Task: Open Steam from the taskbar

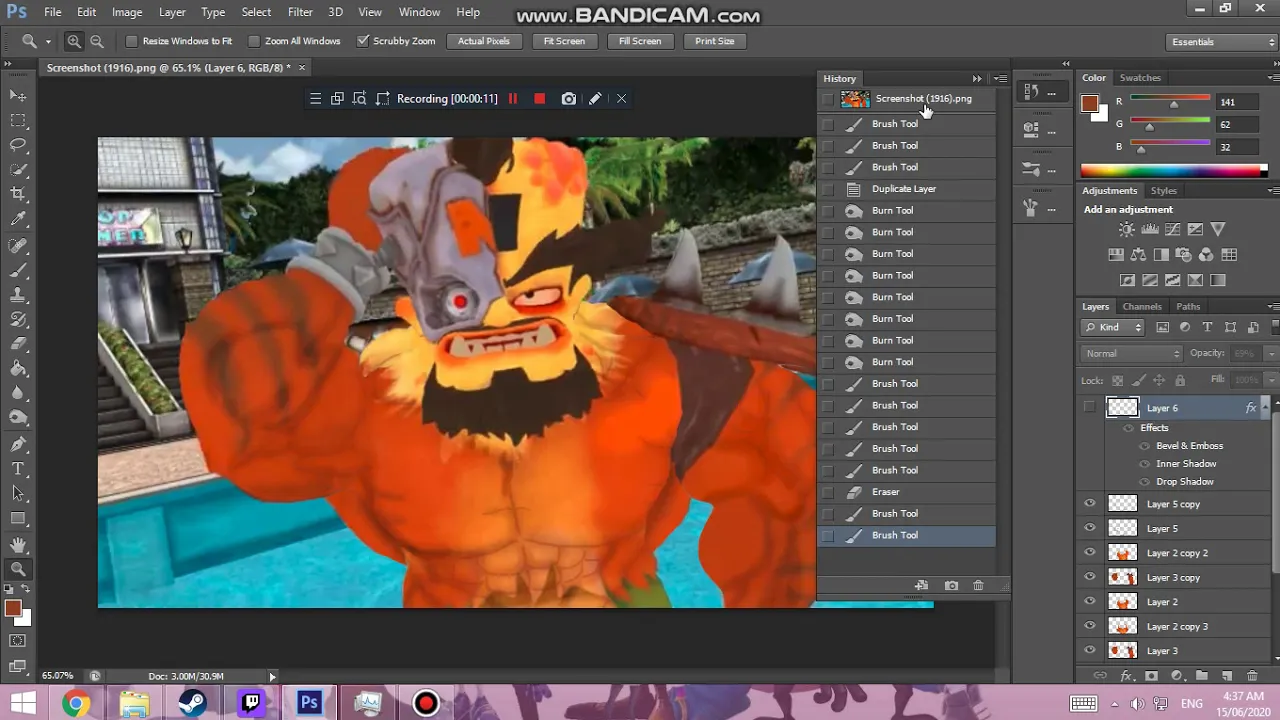Action: click(192, 703)
